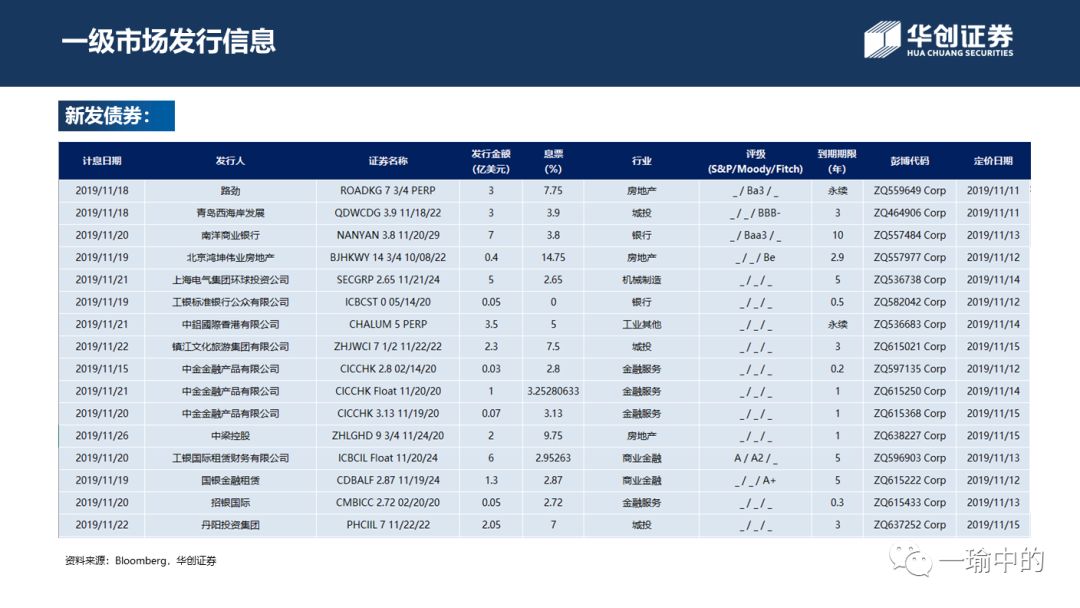Select the CICCHK Float 11/20/20 security cell
The width and height of the screenshot is (1080, 608).
(388, 391)
